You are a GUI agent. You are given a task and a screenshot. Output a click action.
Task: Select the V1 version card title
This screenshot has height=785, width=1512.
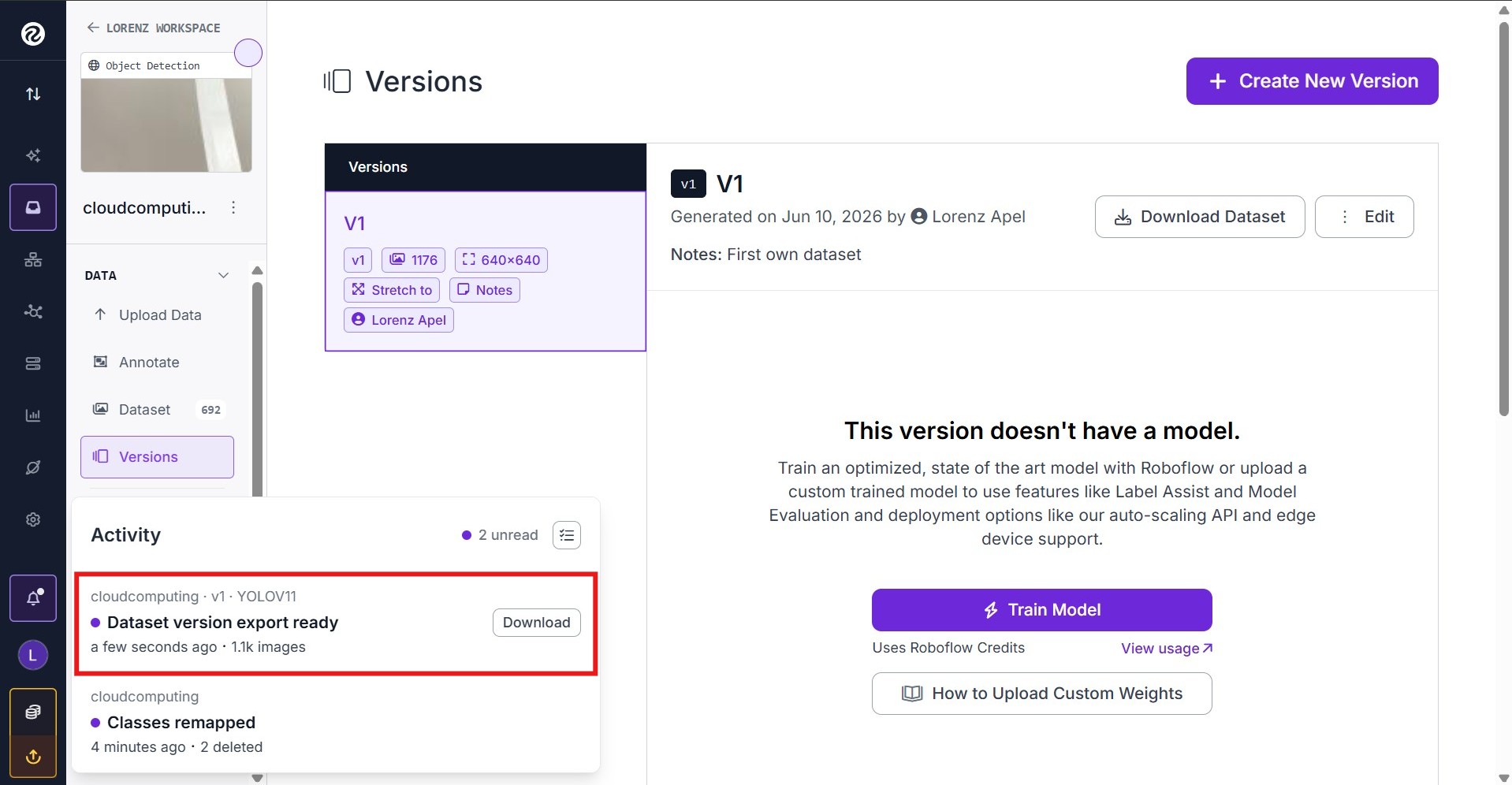point(355,224)
